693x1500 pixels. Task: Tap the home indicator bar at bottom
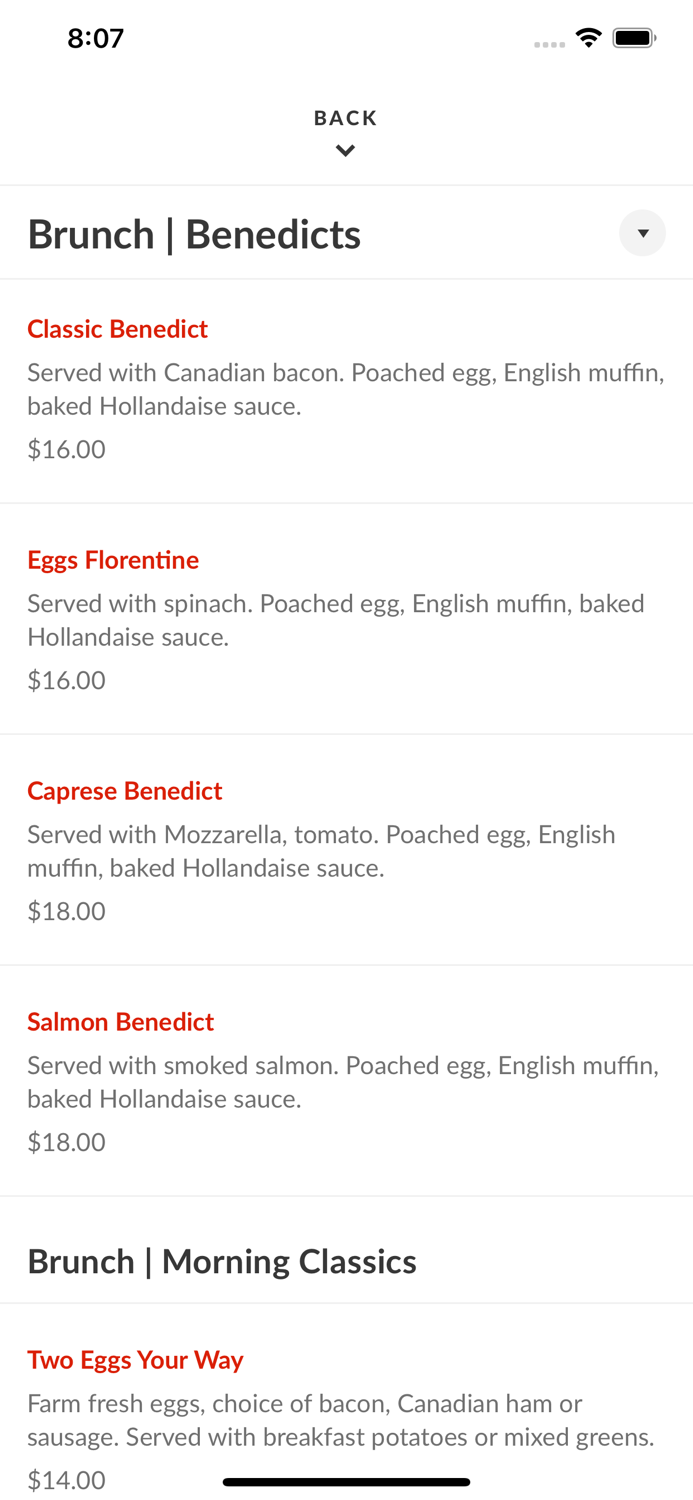coord(346,1482)
